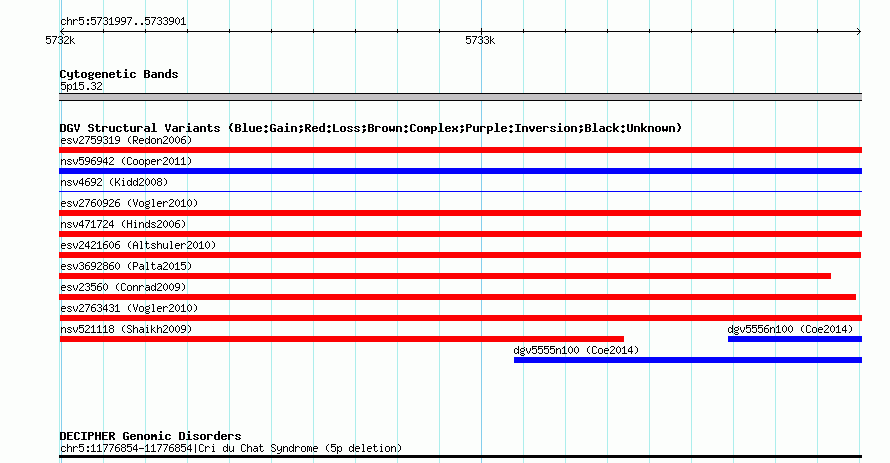This screenshot has height=463, width=890.
Task: Select the dgv5556n100 (Coe2014) blue bar
Action: [795, 339]
